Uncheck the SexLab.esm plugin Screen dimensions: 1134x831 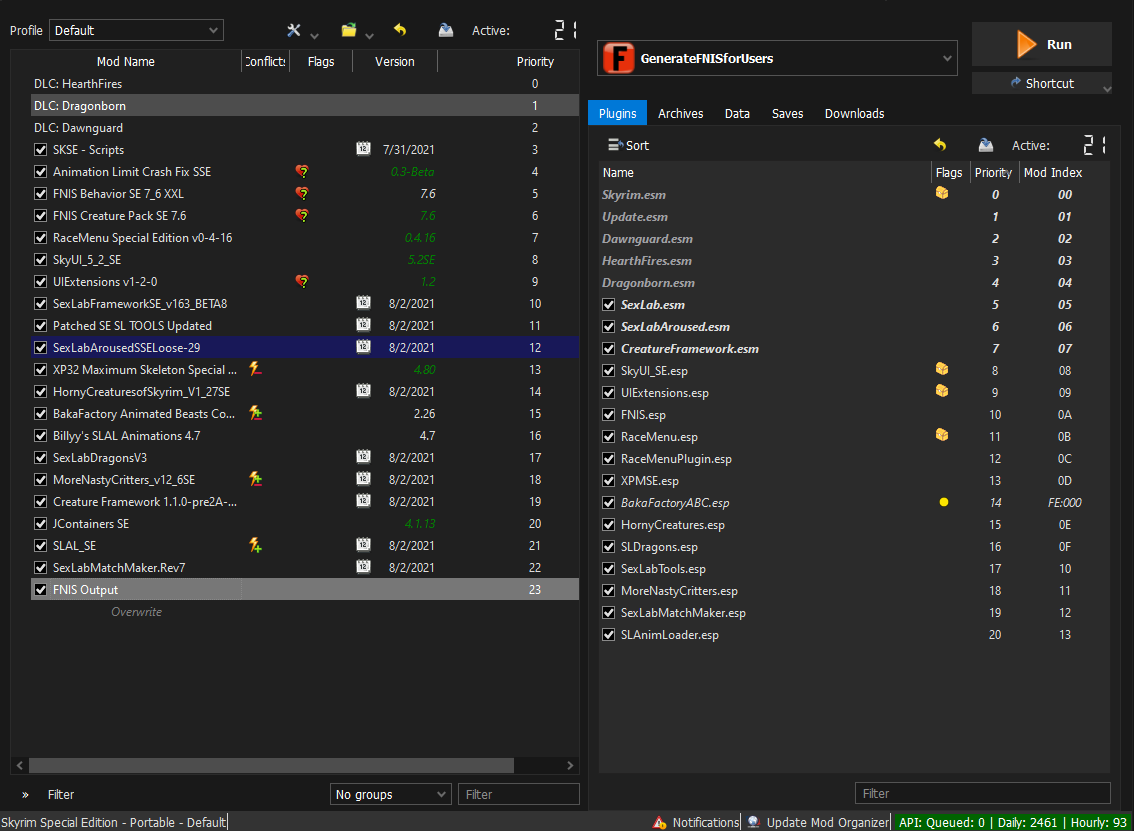coord(609,304)
